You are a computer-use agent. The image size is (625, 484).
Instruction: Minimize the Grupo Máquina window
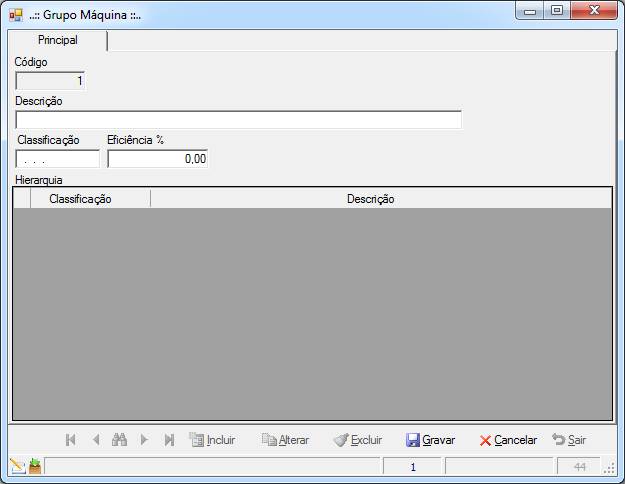pos(530,11)
